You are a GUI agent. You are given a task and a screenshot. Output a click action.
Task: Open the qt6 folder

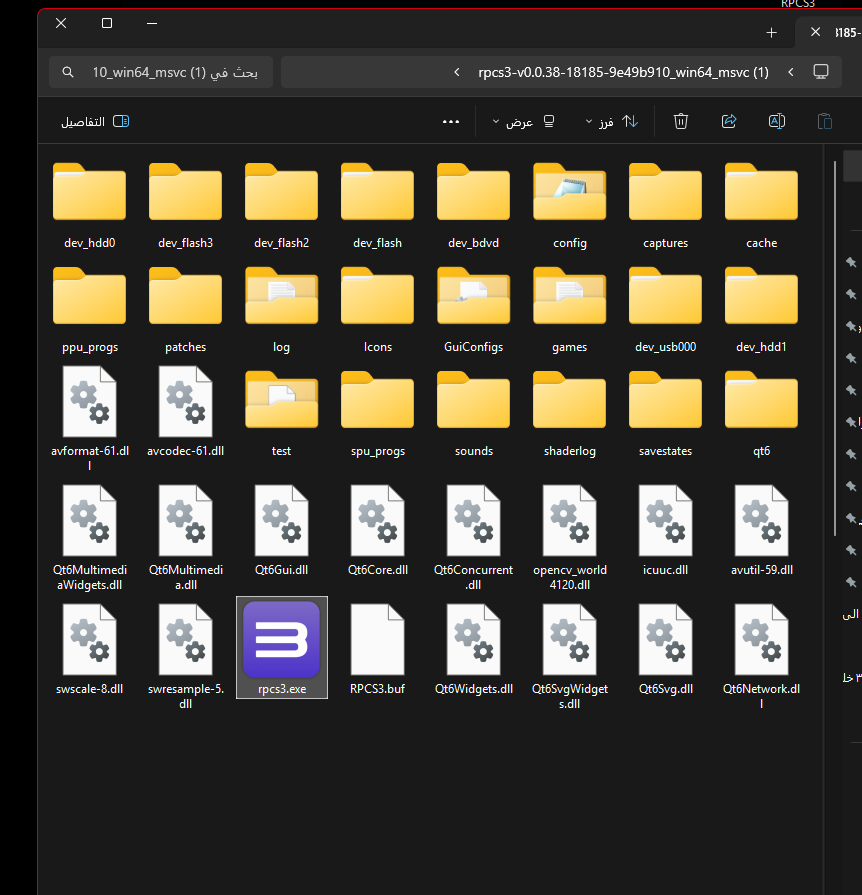point(762,414)
